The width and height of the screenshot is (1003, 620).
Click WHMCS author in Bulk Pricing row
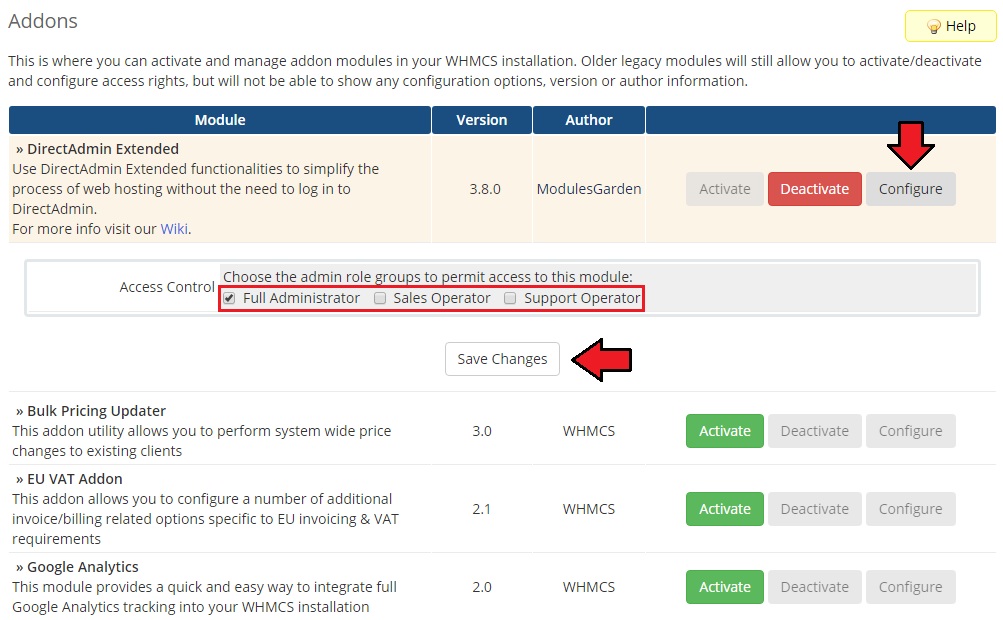coord(588,431)
